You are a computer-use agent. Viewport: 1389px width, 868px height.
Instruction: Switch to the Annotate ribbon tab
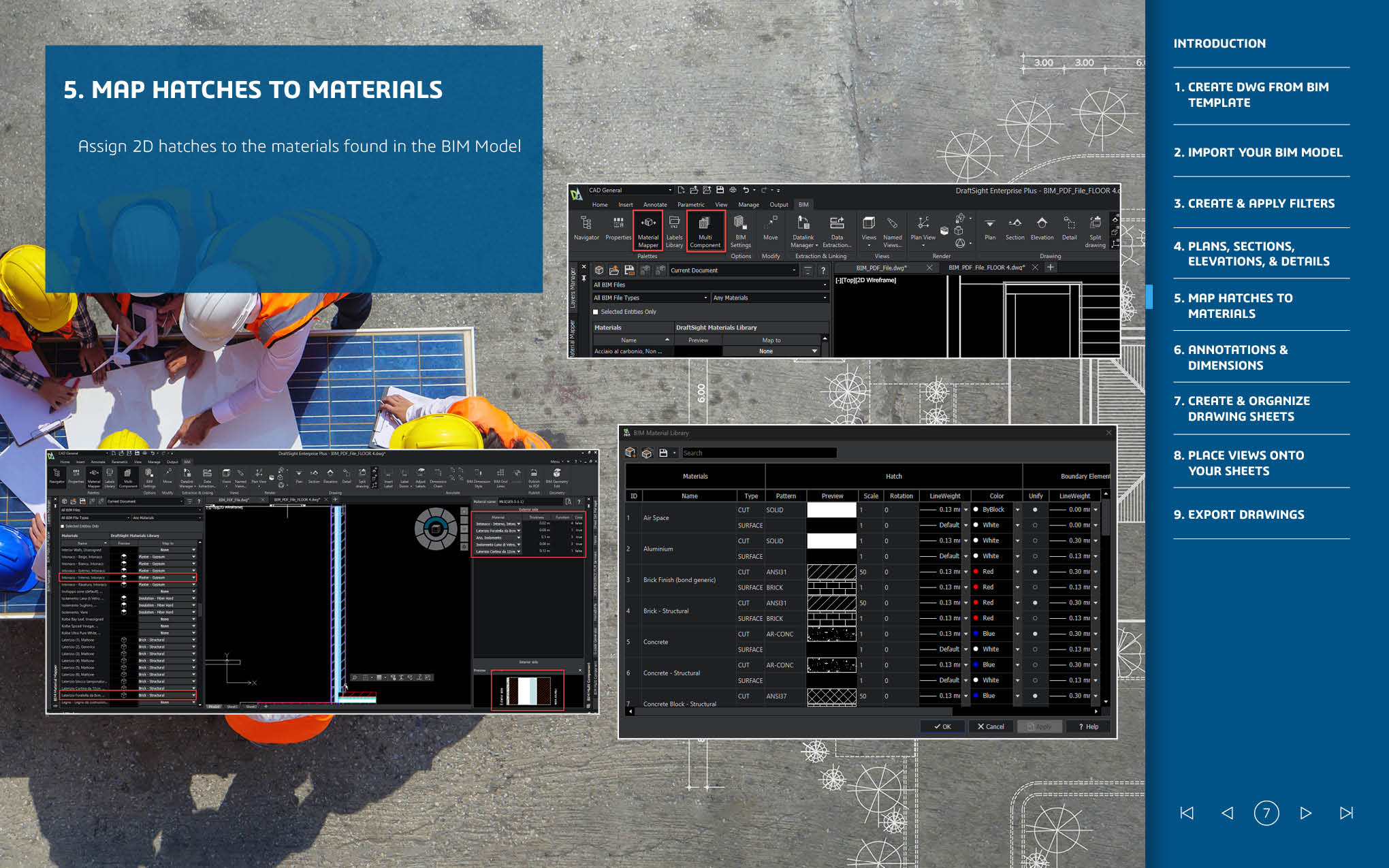tap(655, 204)
